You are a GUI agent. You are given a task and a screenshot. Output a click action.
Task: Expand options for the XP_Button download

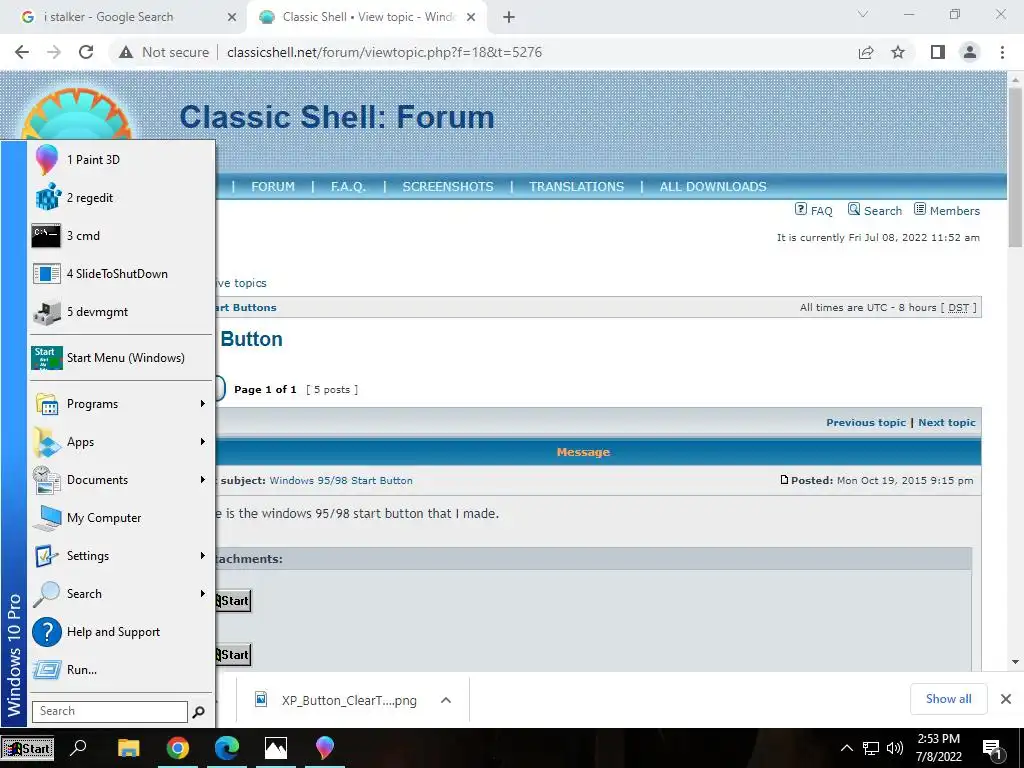pyautogui.click(x=446, y=700)
